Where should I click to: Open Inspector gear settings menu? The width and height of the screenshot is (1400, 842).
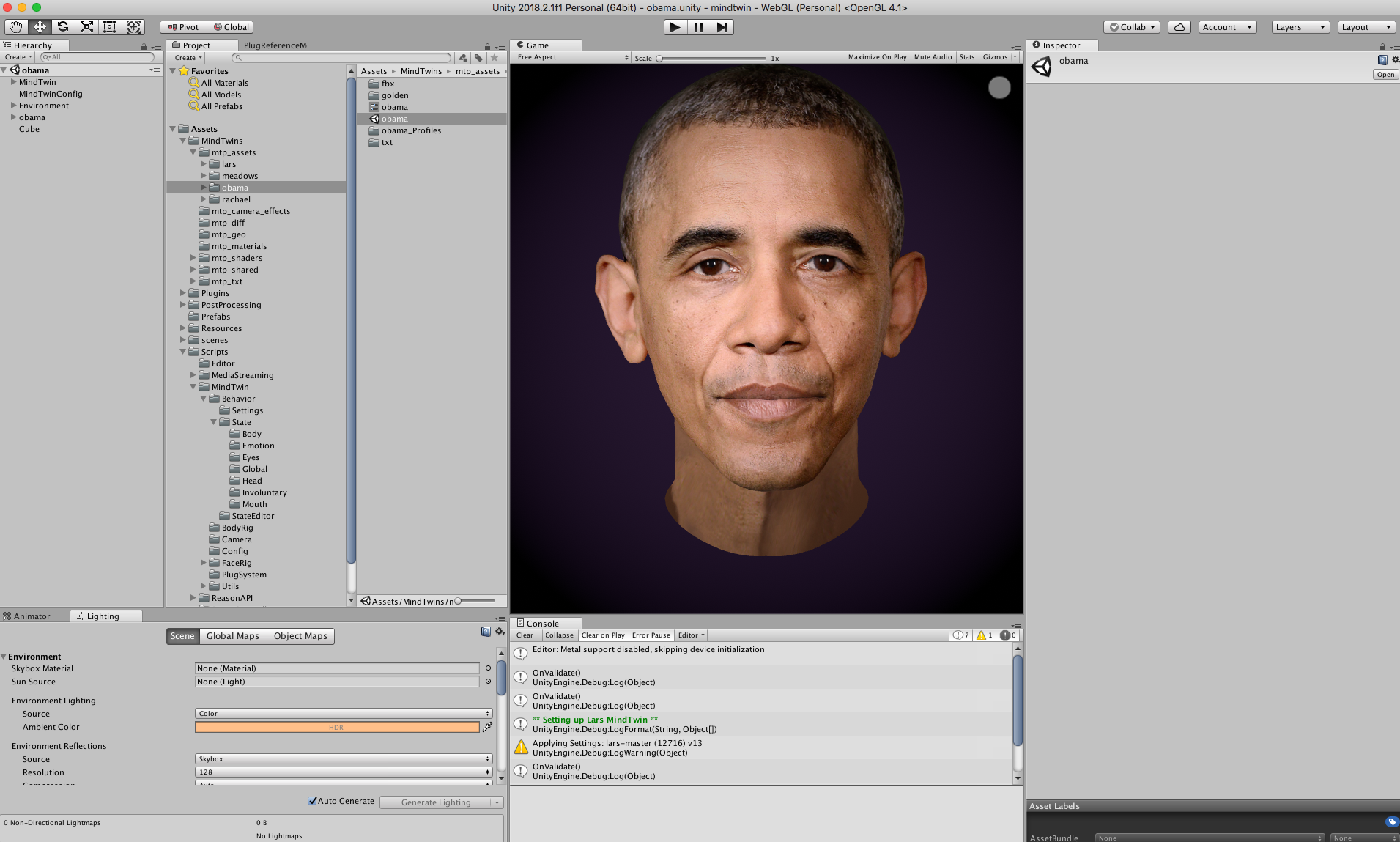click(1395, 60)
